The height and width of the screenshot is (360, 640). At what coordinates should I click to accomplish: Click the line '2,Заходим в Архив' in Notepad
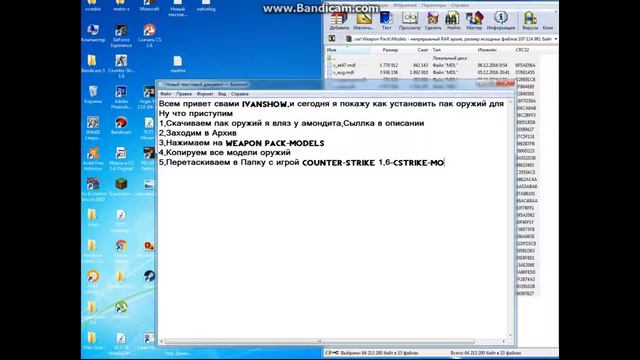(198, 133)
